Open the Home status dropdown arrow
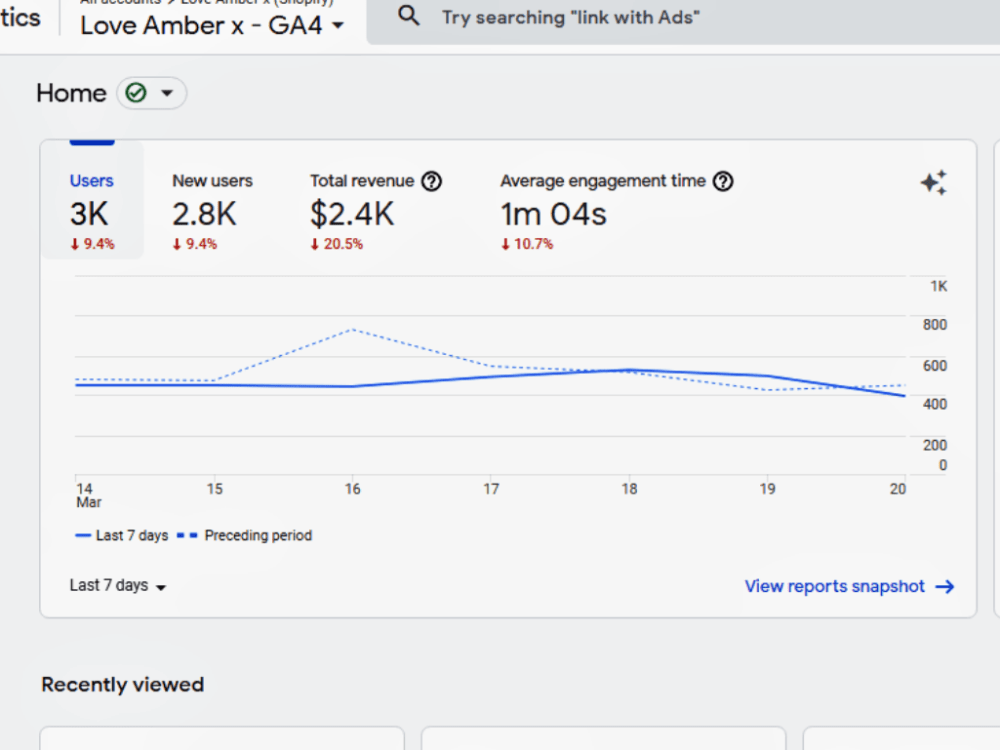This screenshot has width=1000, height=750. (x=167, y=93)
